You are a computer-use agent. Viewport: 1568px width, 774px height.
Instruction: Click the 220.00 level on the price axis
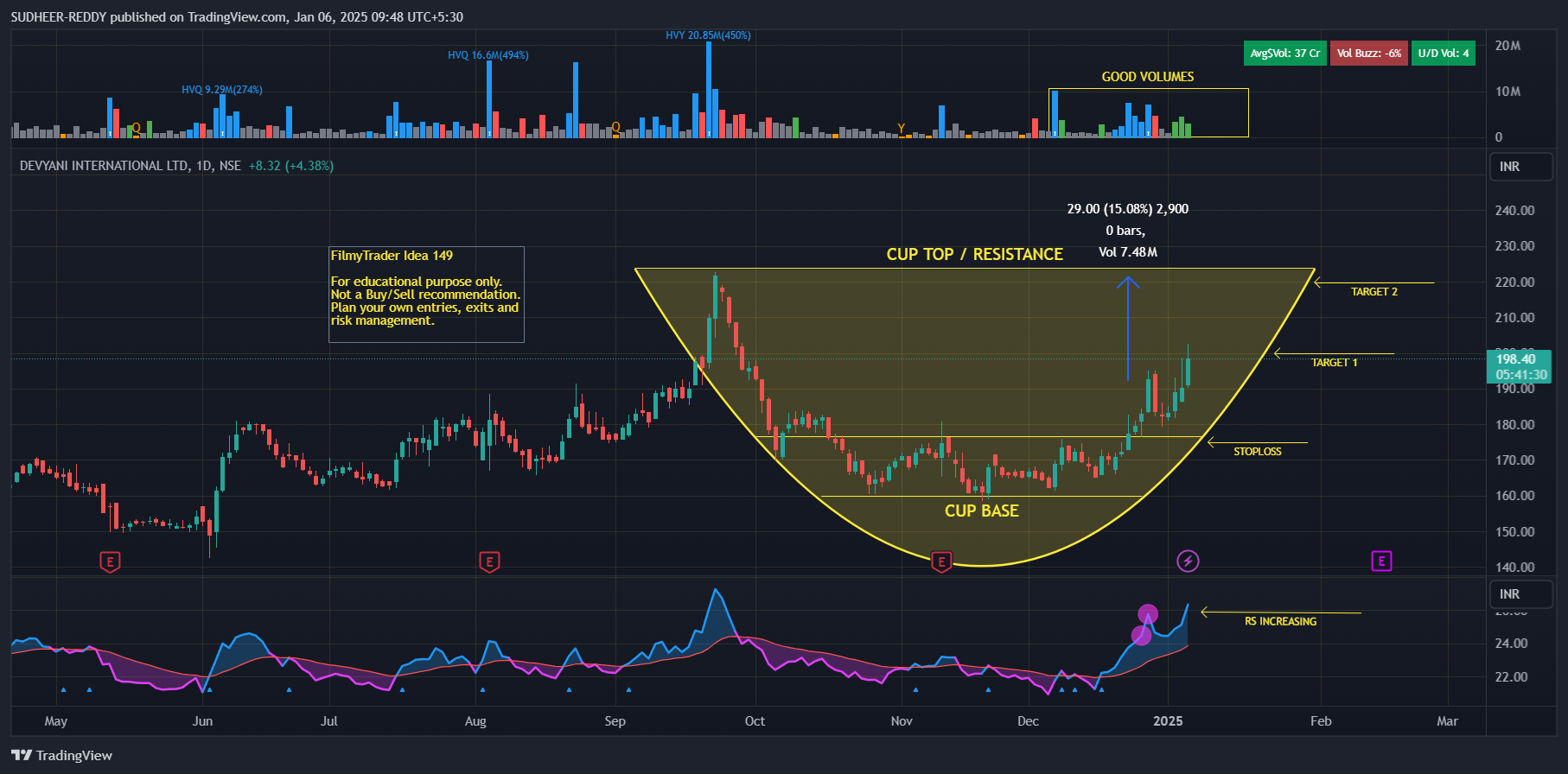[1515, 282]
